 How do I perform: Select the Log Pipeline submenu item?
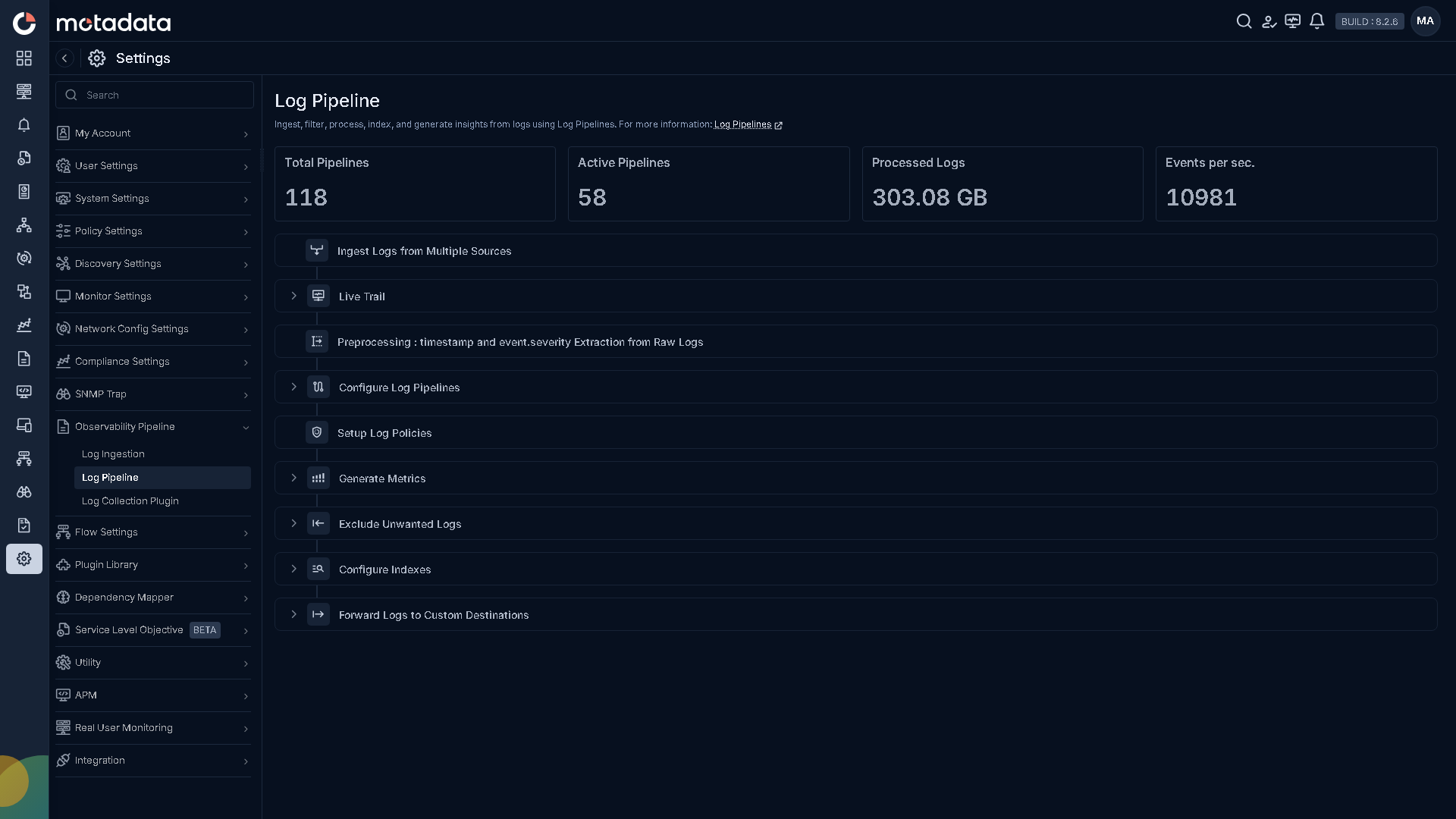pos(162,478)
